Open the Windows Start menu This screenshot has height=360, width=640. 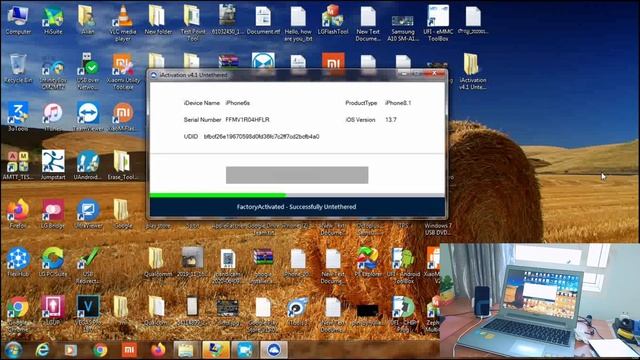coord(13,350)
